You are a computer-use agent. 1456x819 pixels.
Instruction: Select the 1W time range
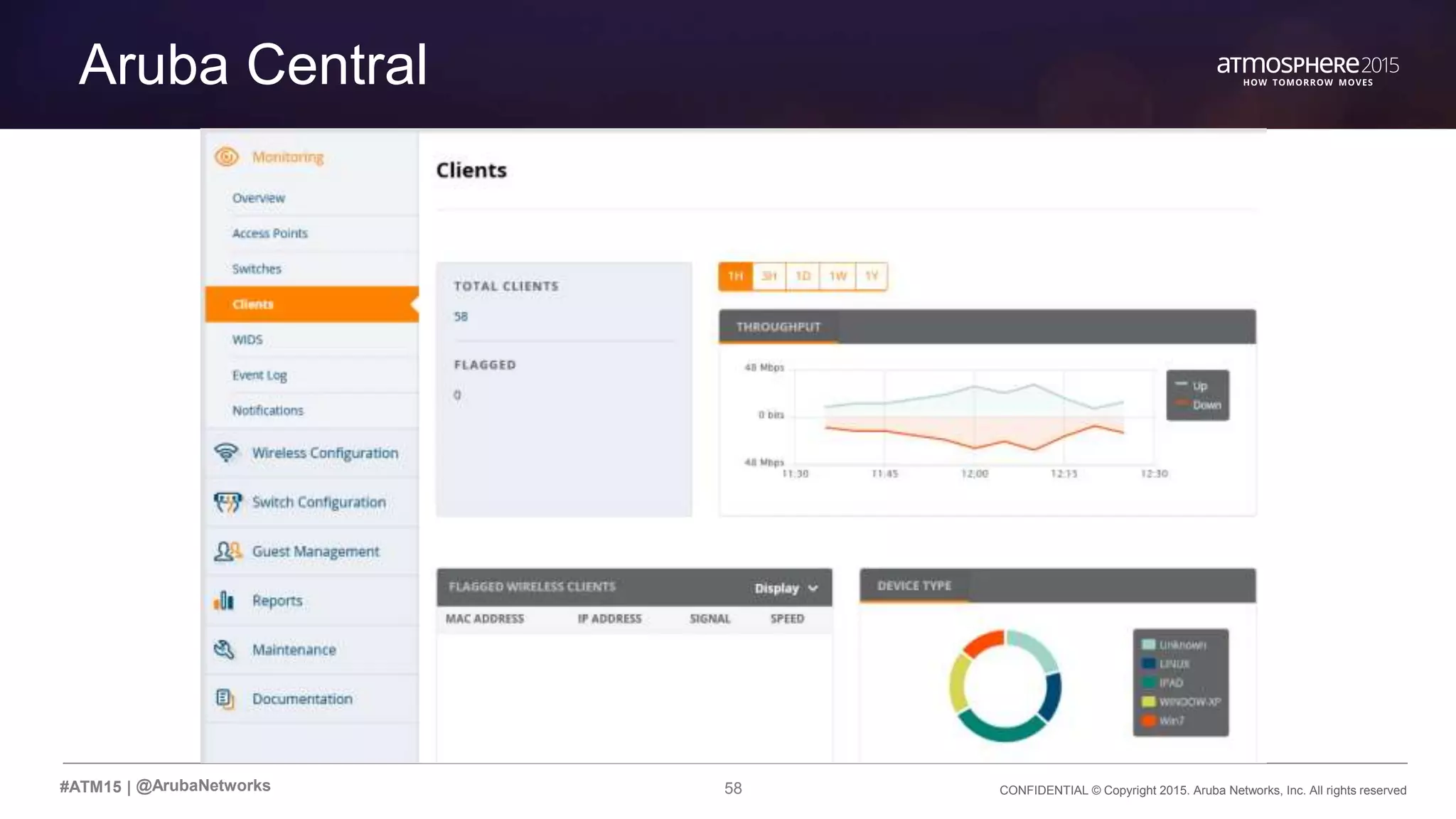[837, 276]
